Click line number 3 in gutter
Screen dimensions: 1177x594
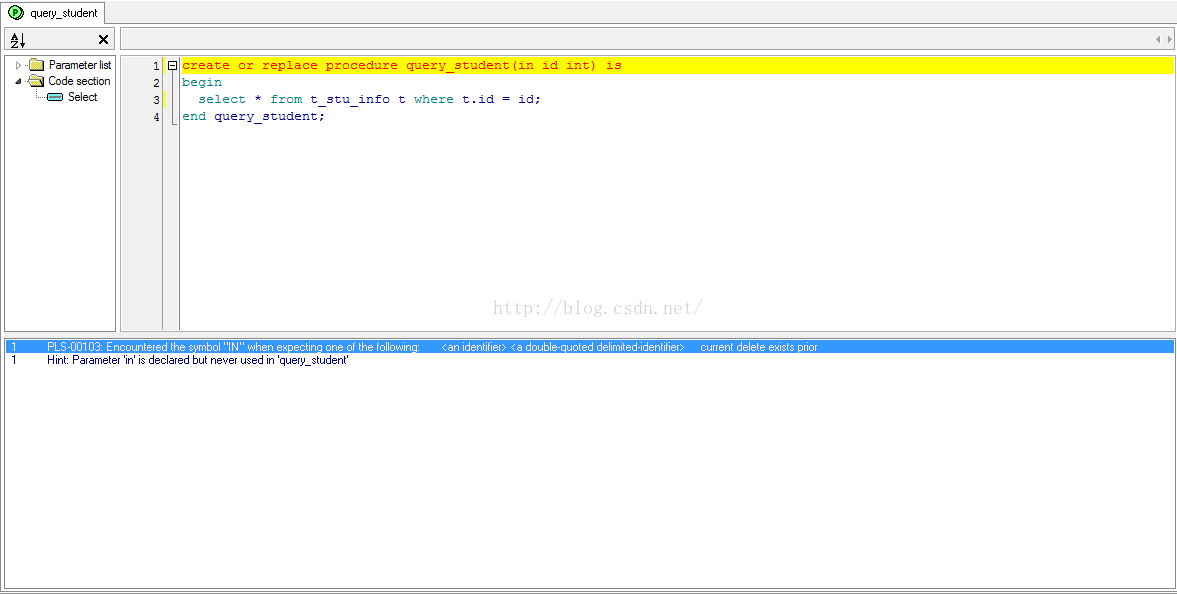tap(156, 100)
